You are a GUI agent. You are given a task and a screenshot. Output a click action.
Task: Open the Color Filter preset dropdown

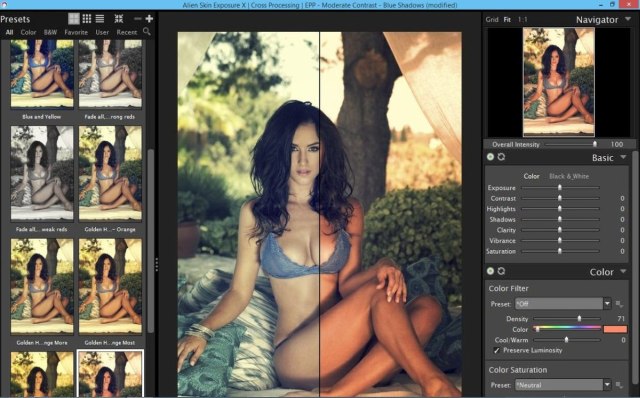point(607,304)
